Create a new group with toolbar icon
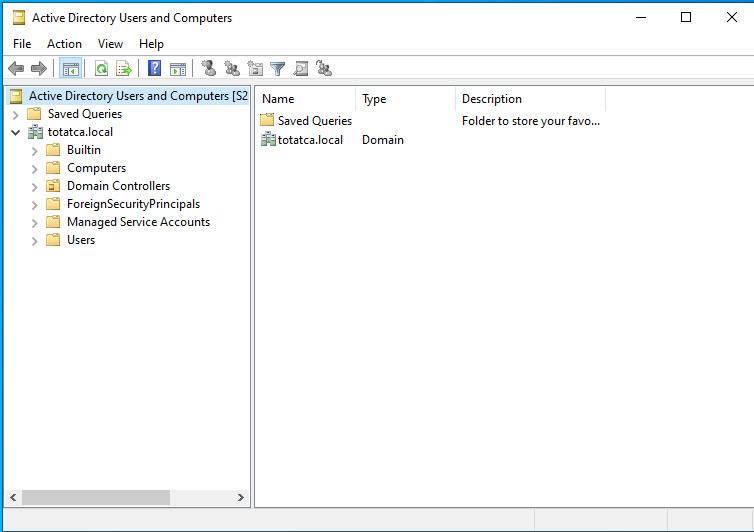Viewport: 754px width, 532px height. tap(232, 68)
